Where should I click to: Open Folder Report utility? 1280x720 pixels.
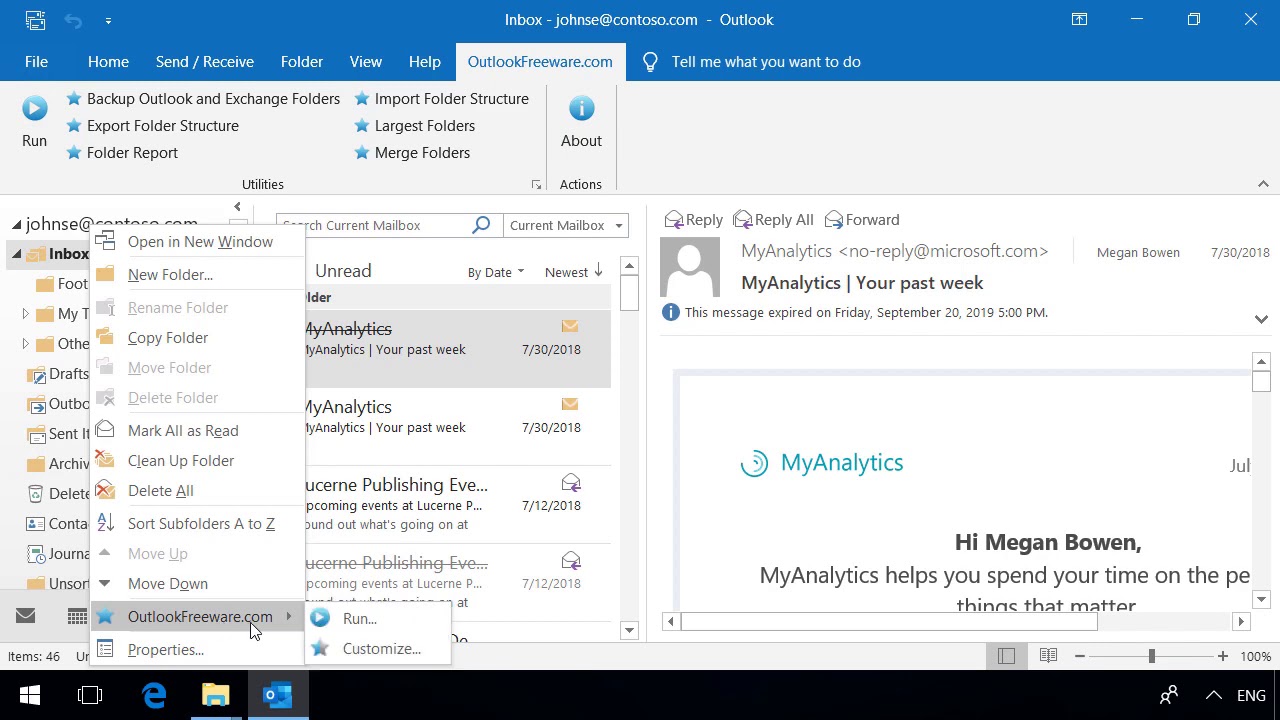(122, 153)
